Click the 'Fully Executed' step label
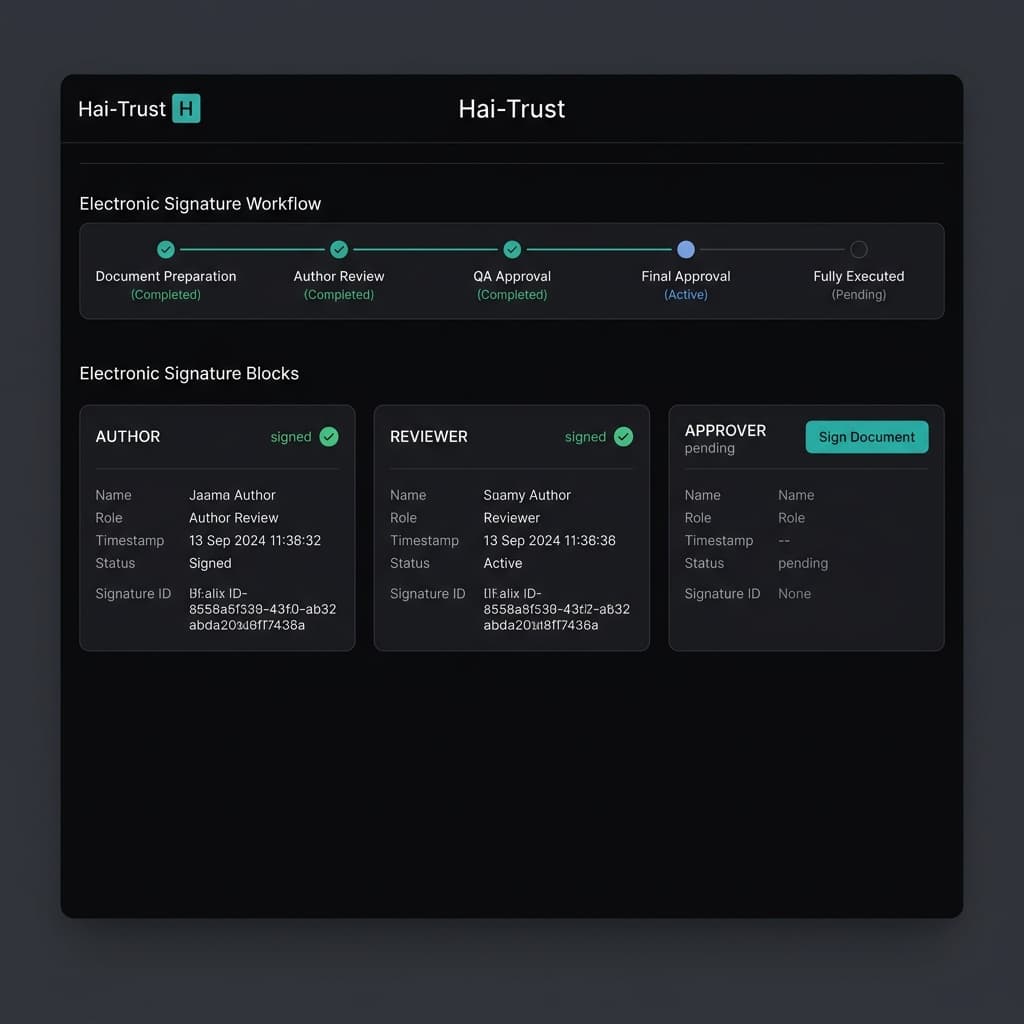Image resolution: width=1024 pixels, height=1024 pixels. pos(859,276)
